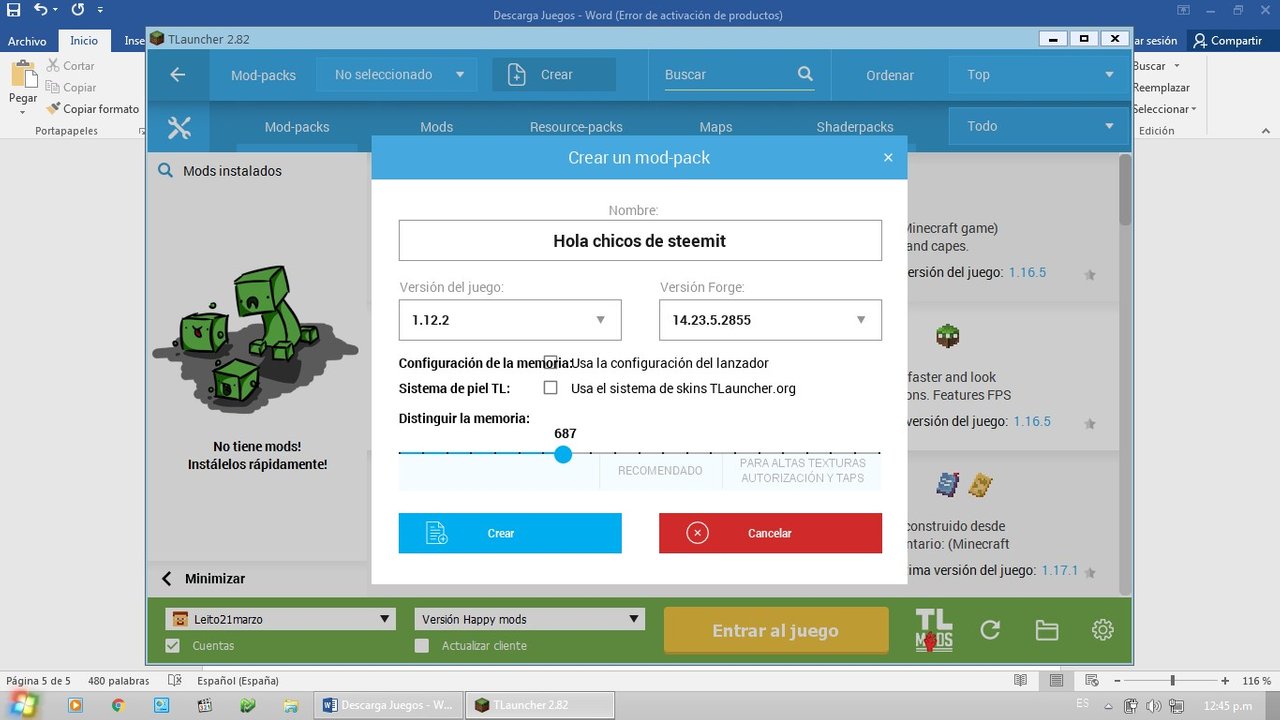The width and height of the screenshot is (1280, 720).
Task: Switch to 'Descarga Juegos' Word taskbar button
Action: tap(388, 705)
